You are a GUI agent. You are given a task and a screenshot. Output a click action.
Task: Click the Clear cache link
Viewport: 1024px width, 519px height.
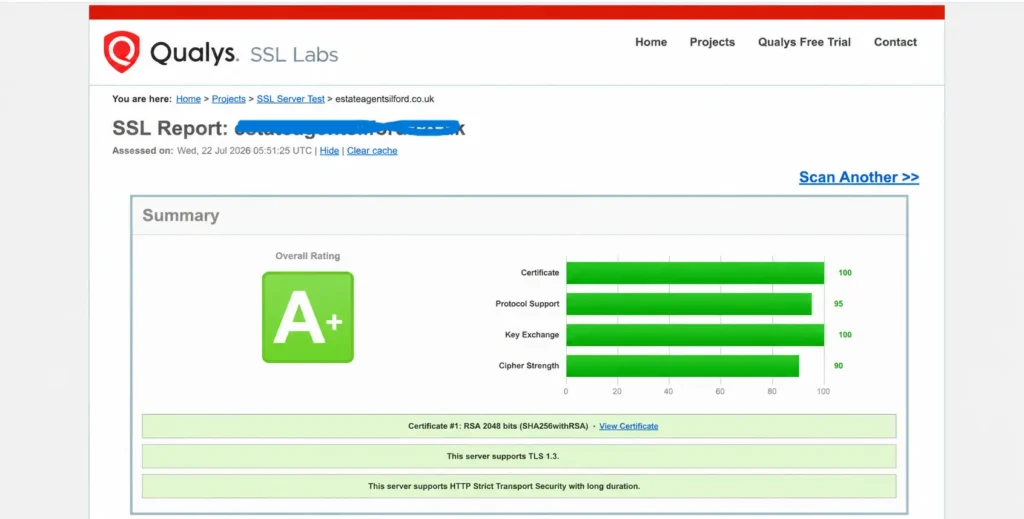(372, 151)
